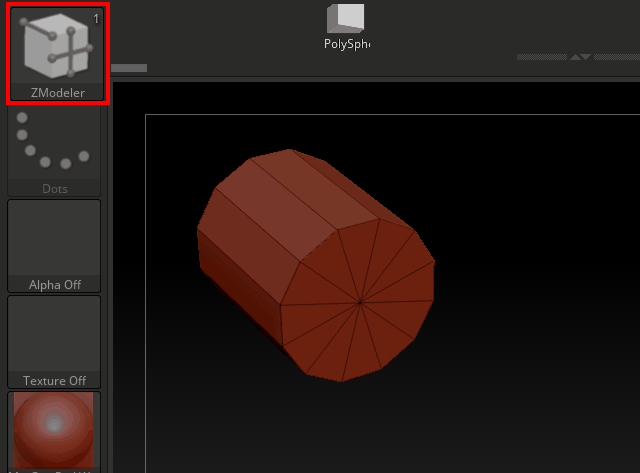Click the center vertex of the cylinder cap
Viewport: 640px width, 473px height.
click(360, 301)
